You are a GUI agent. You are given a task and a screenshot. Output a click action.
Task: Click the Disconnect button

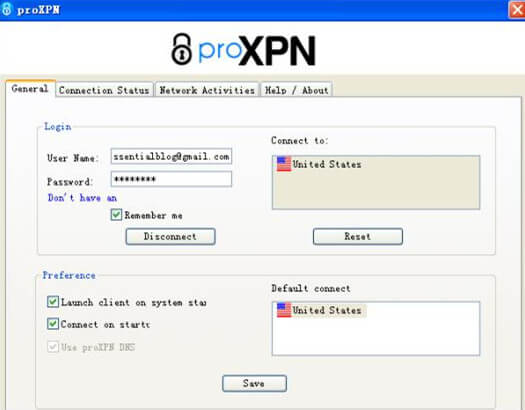click(x=170, y=236)
